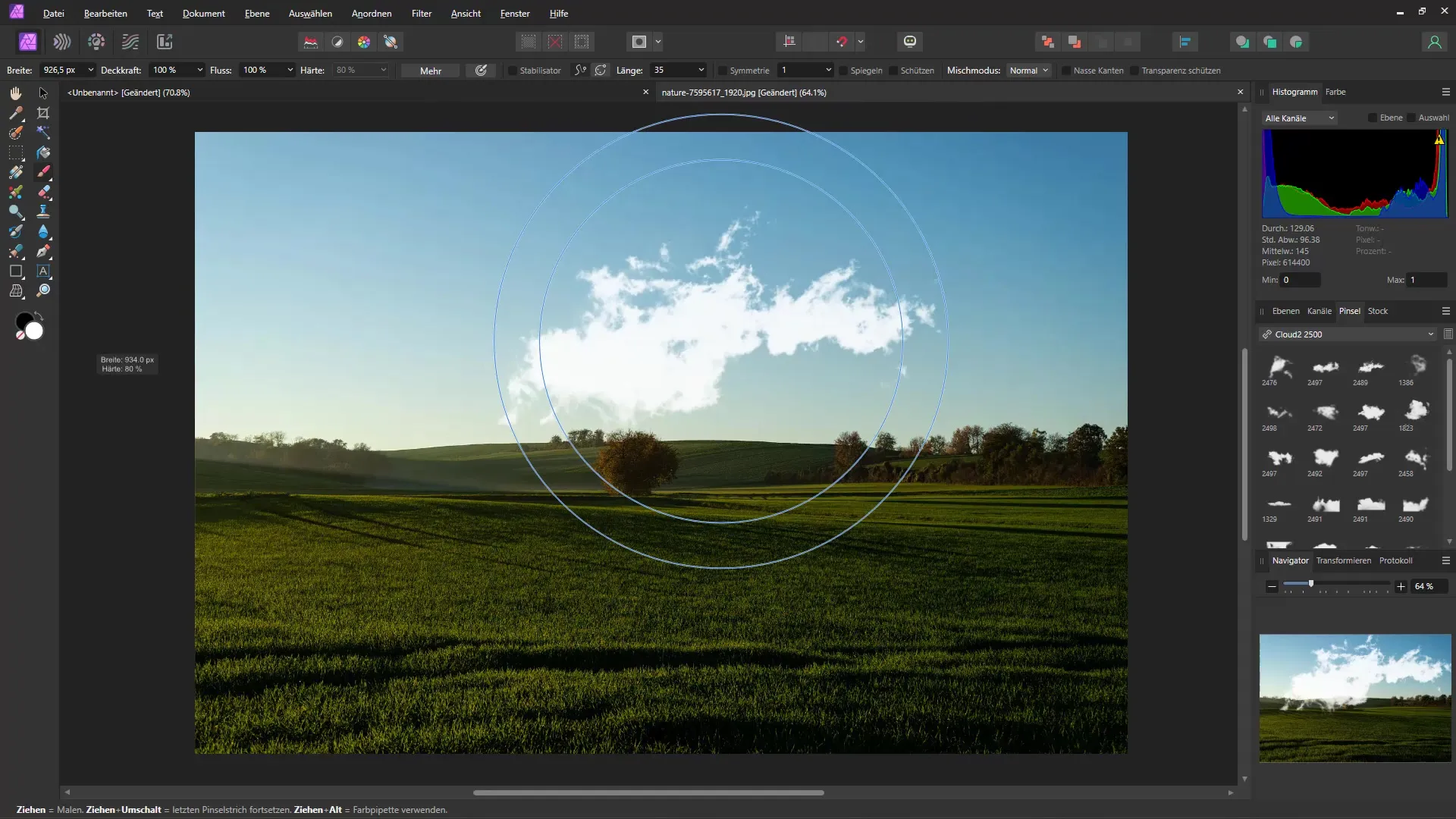Open the Länge value dropdown
The image size is (1456, 819).
(701, 70)
